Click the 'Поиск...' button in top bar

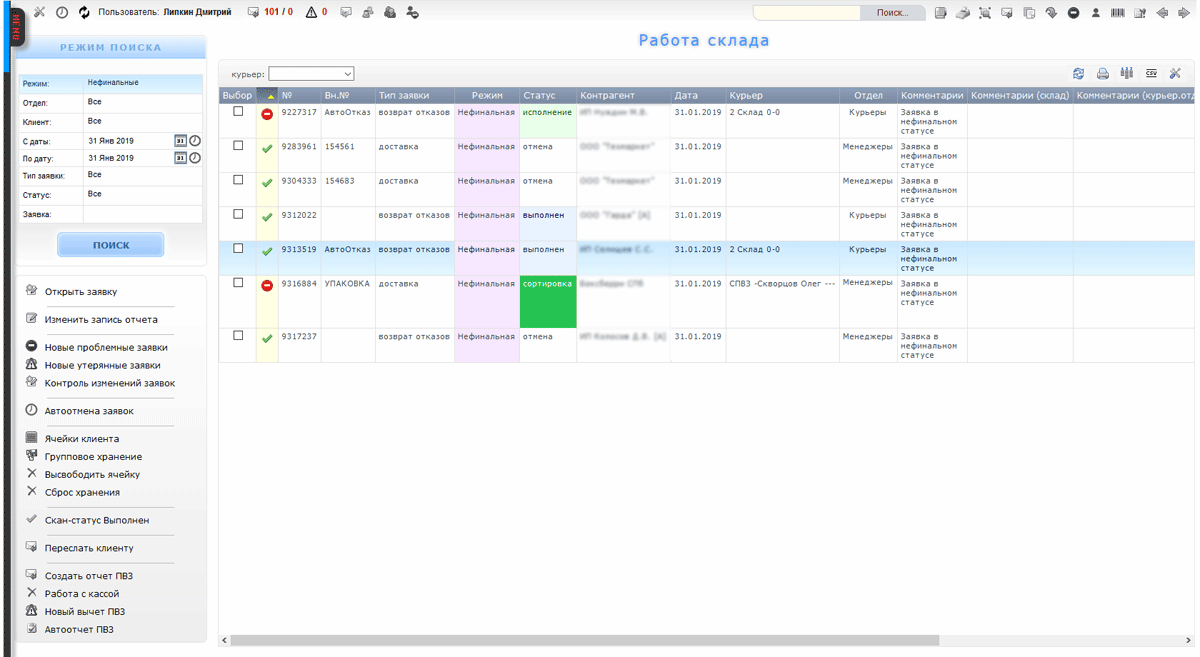[892, 13]
